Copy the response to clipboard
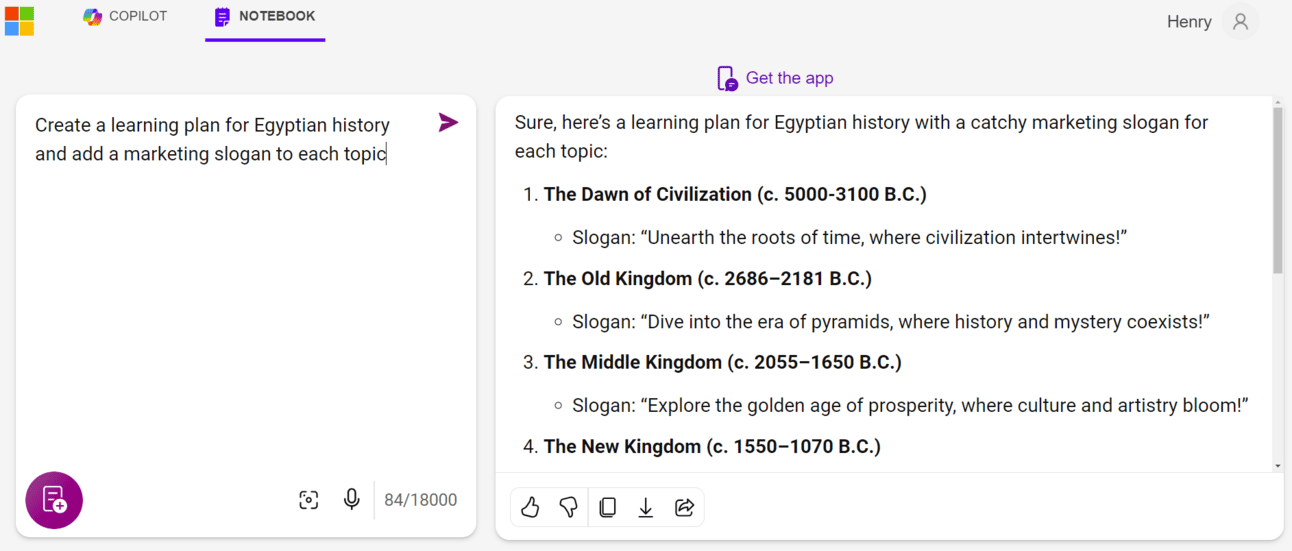 coord(607,508)
